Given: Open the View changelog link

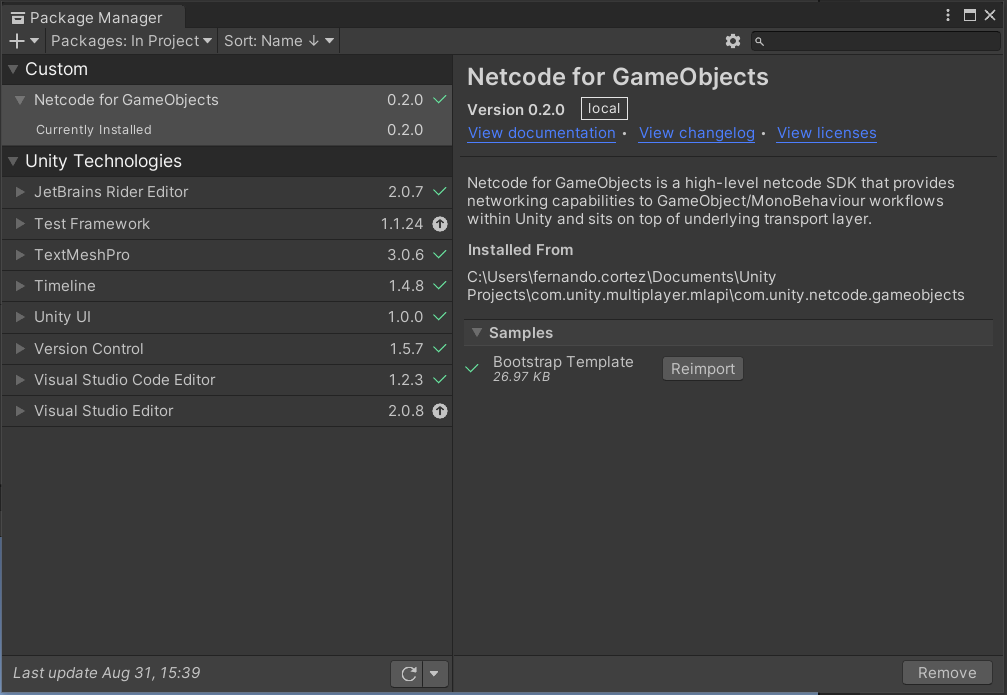Looking at the screenshot, I should coord(697,133).
